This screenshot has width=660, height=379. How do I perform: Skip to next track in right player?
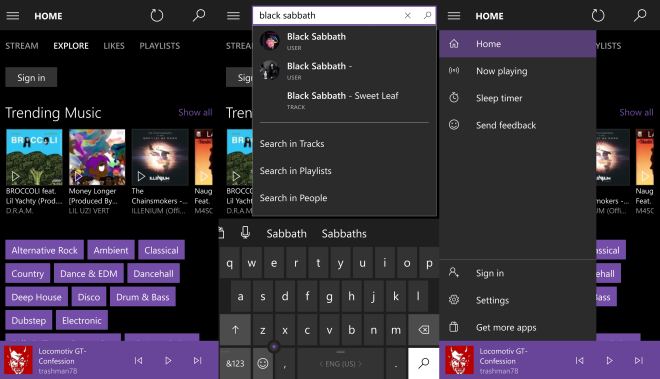click(x=639, y=360)
